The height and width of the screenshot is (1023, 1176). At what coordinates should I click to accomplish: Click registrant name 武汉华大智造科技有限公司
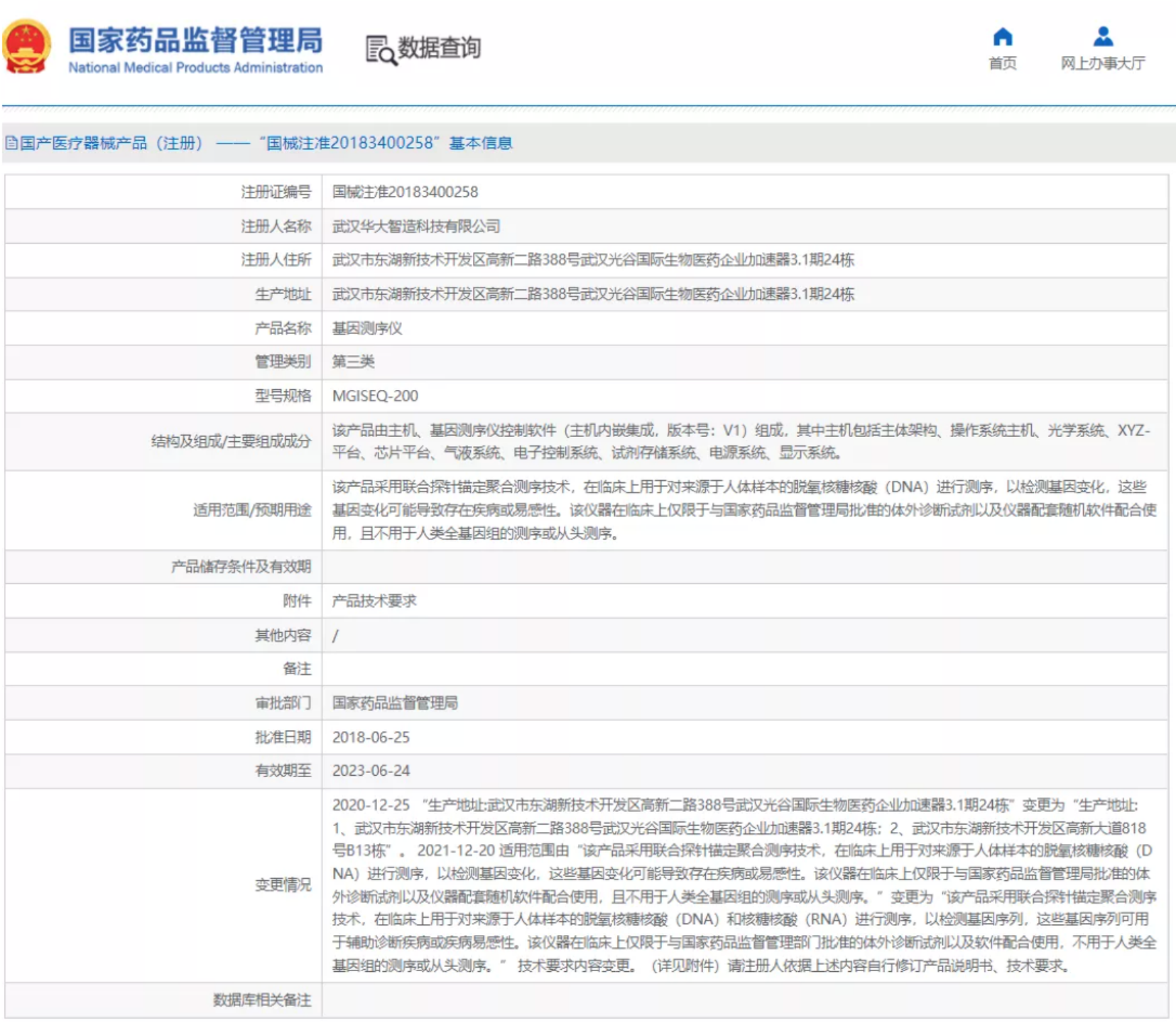(416, 226)
